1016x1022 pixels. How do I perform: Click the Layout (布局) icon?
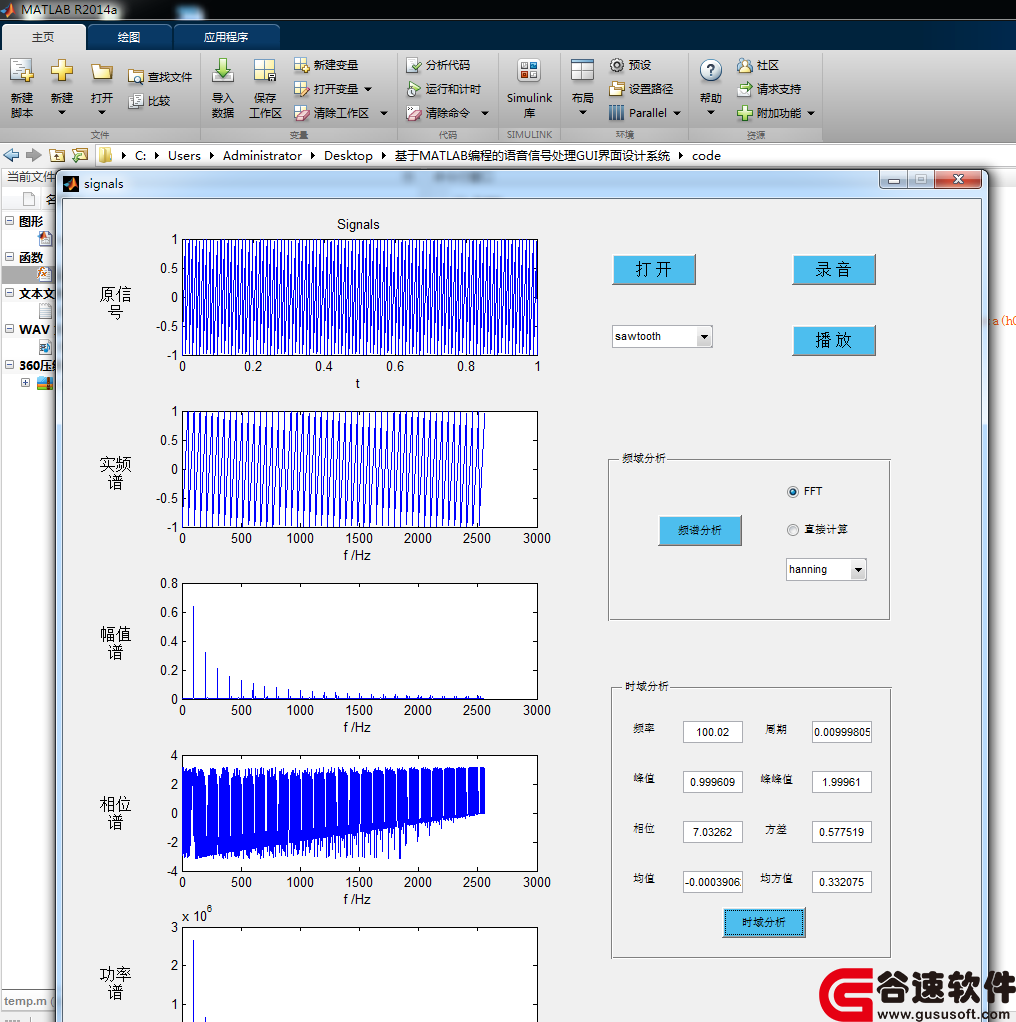point(582,70)
